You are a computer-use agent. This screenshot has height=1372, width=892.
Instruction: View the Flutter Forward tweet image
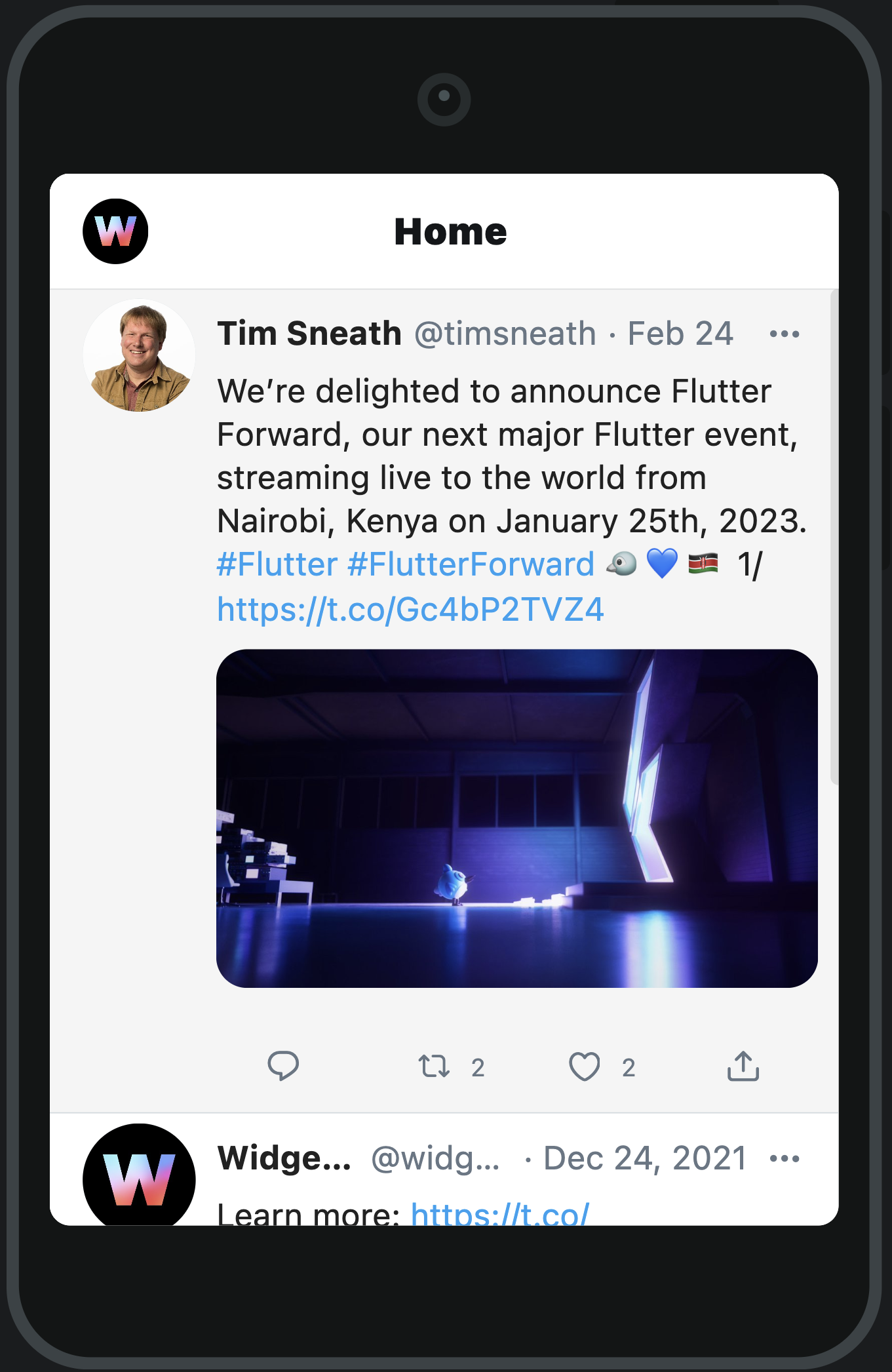coord(517,819)
